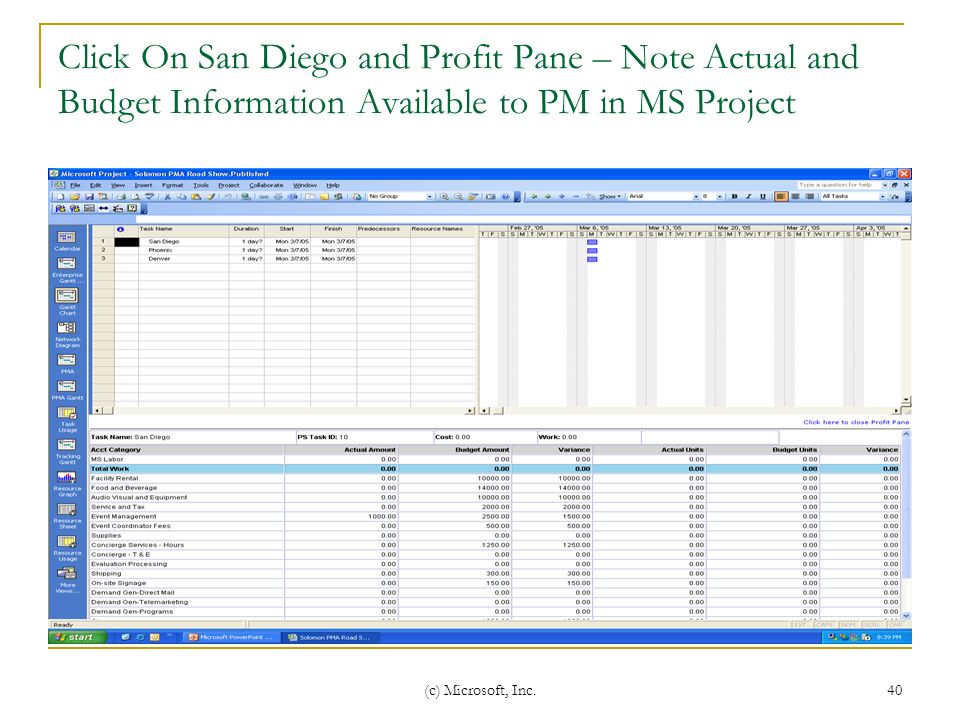Open Resource Sheet view
960x720 pixels.
click(x=67, y=516)
